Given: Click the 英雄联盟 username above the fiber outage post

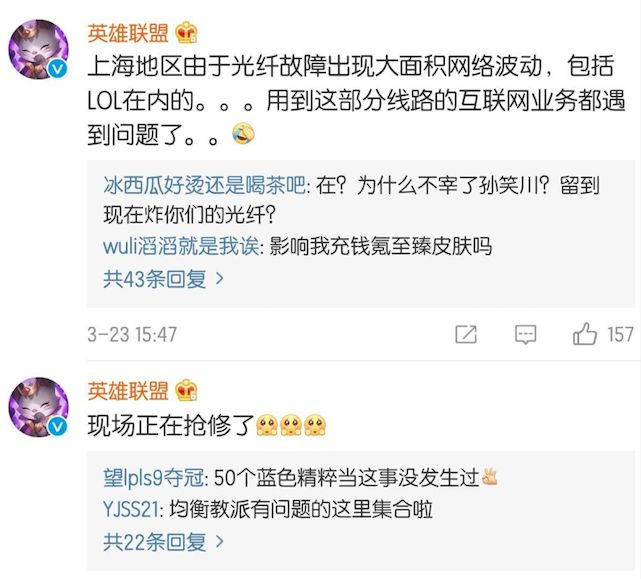Looking at the screenshot, I should tap(128, 33).
